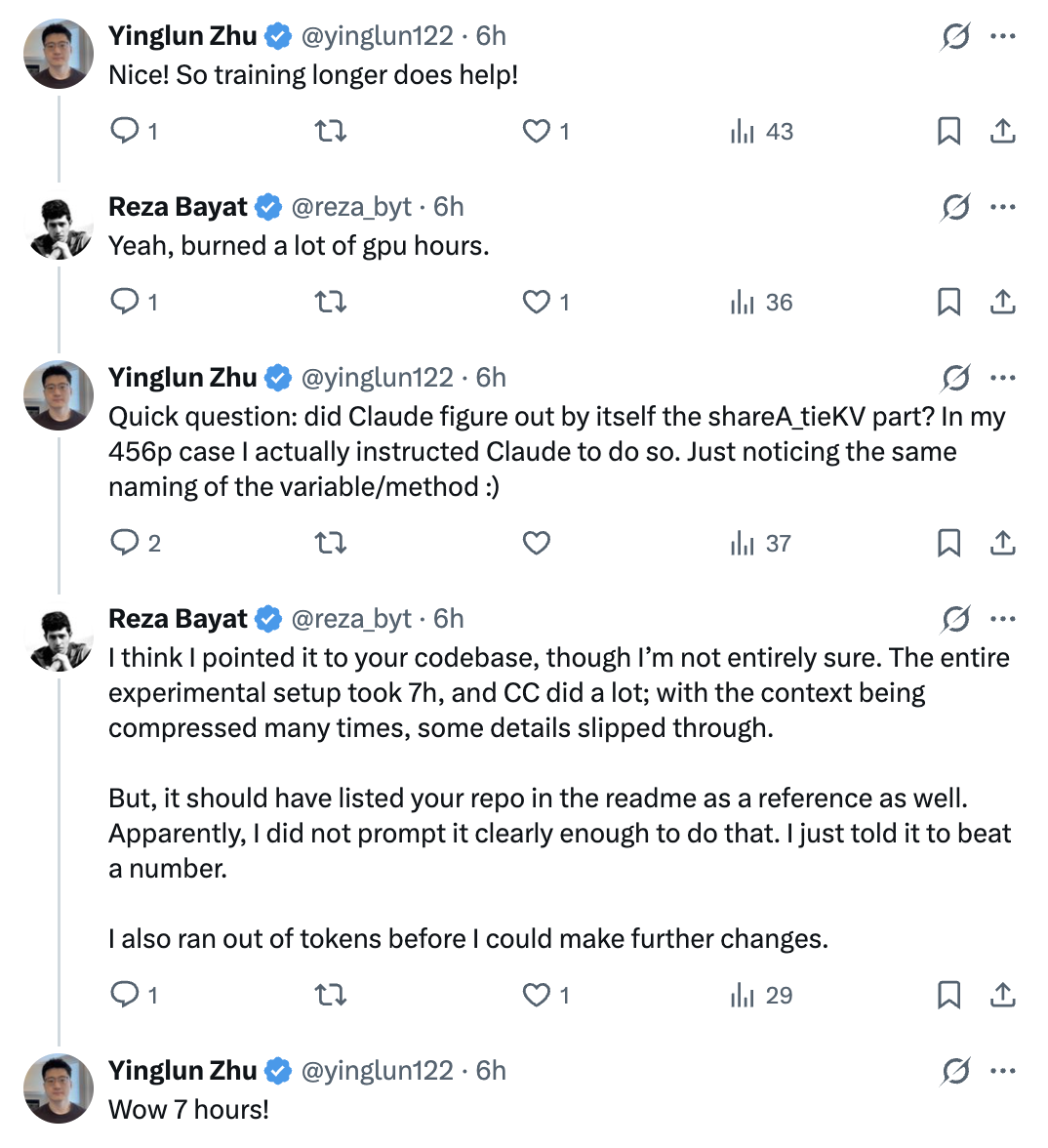Open @yinglun122 handle in first tweet

378,36
